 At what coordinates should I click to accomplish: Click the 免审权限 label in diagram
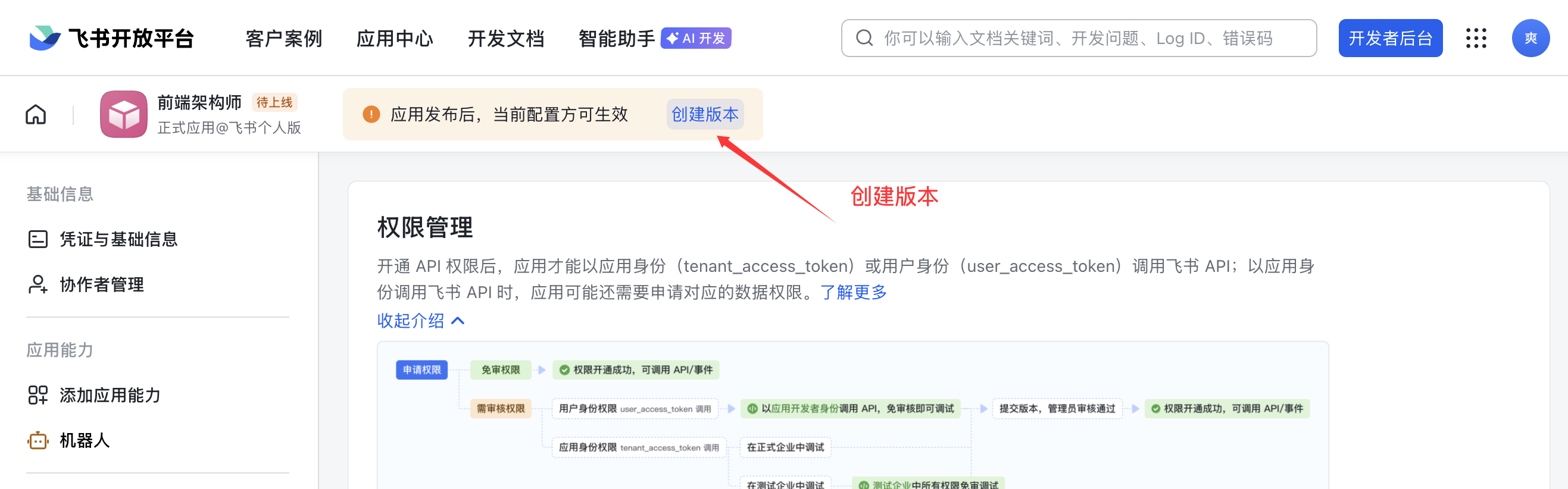[x=501, y=370]
